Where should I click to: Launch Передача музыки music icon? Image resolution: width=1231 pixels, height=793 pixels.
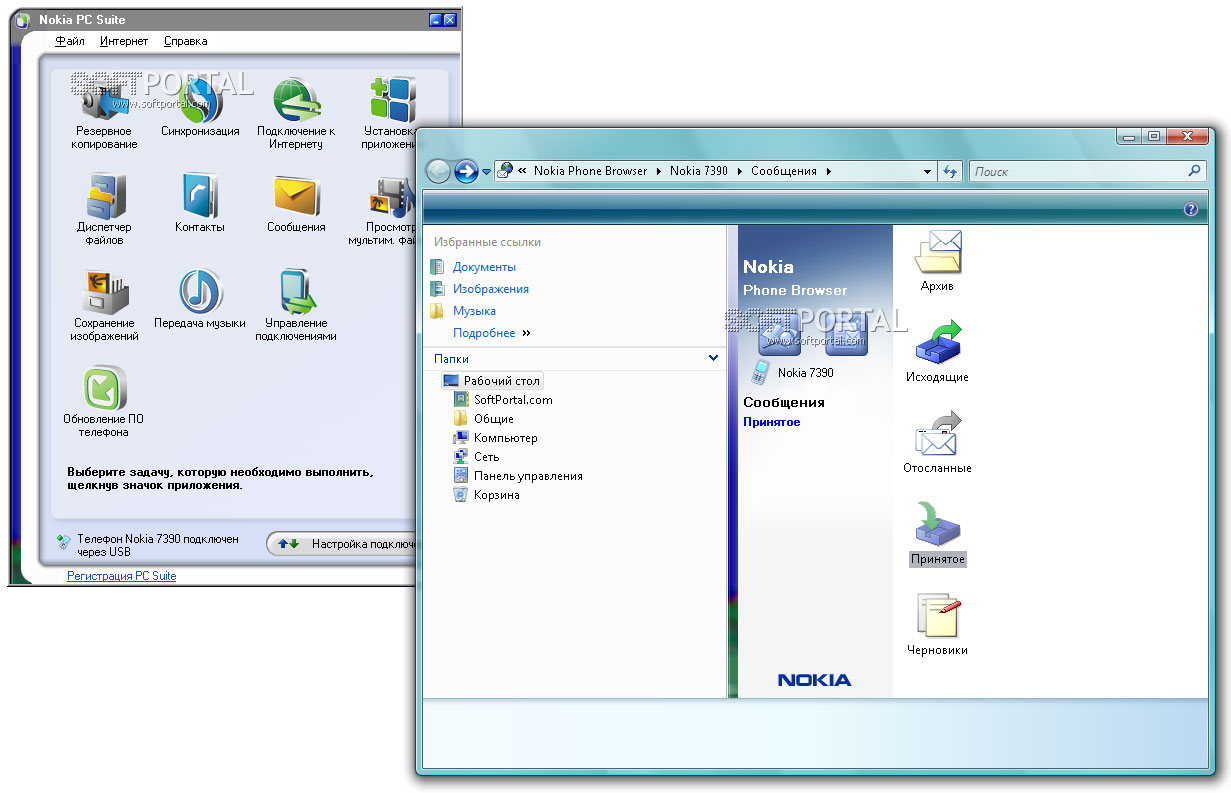tap(200, 292)
